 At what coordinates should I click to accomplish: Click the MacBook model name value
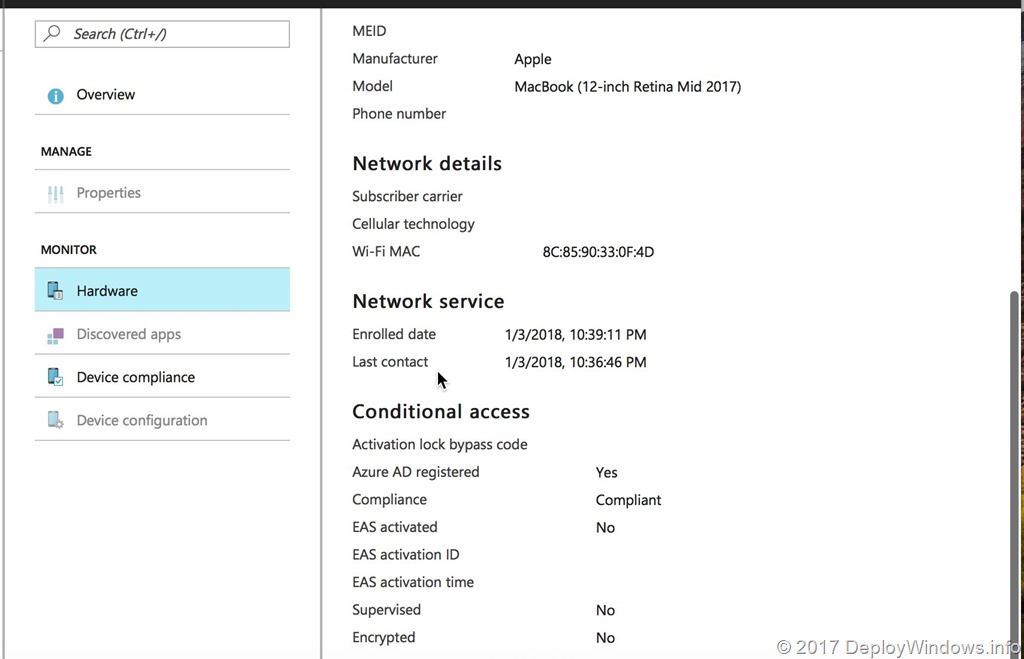627,87
